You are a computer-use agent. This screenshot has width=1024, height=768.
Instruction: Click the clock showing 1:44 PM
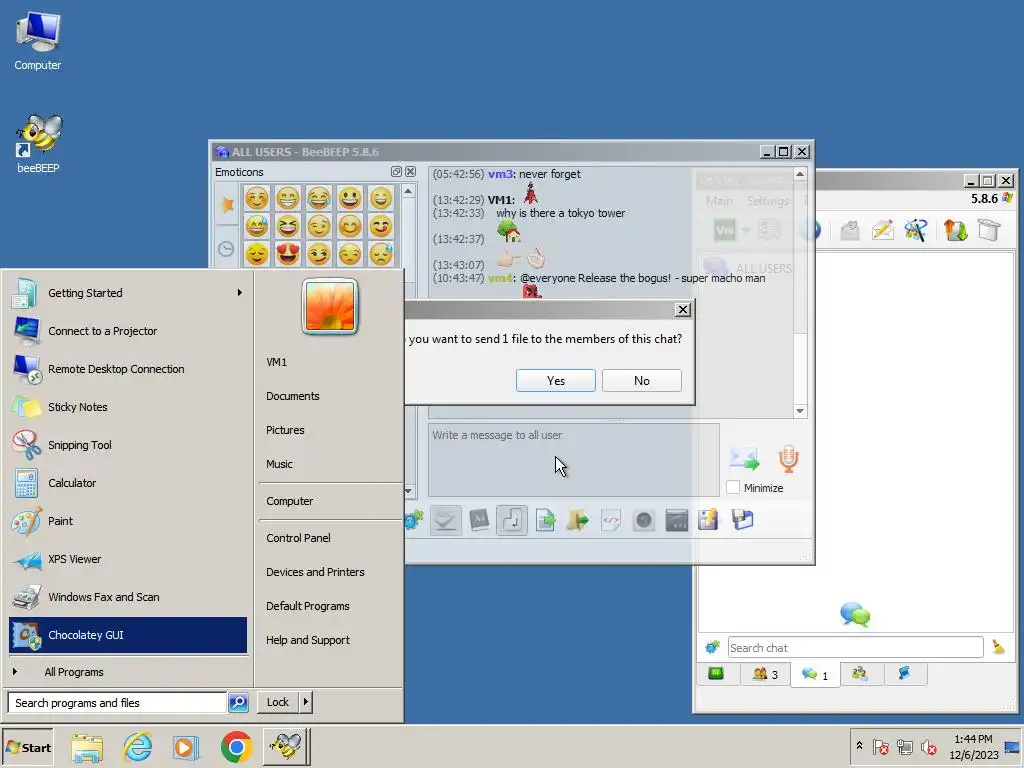[973, 746]
